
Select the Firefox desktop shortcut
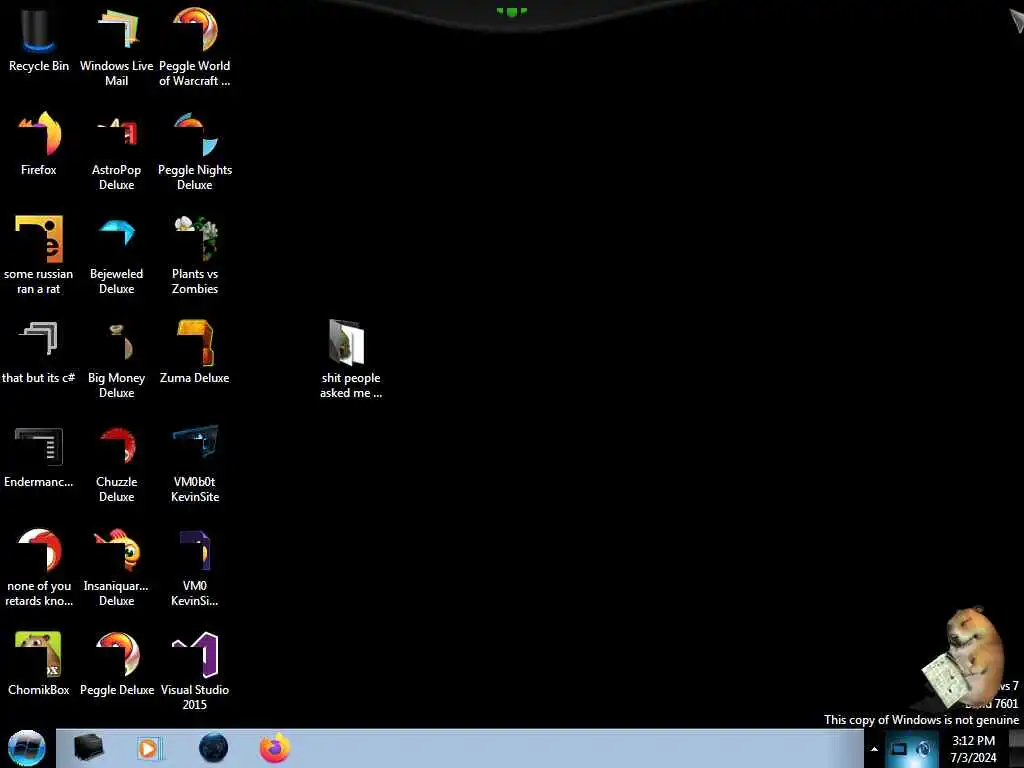39,144
